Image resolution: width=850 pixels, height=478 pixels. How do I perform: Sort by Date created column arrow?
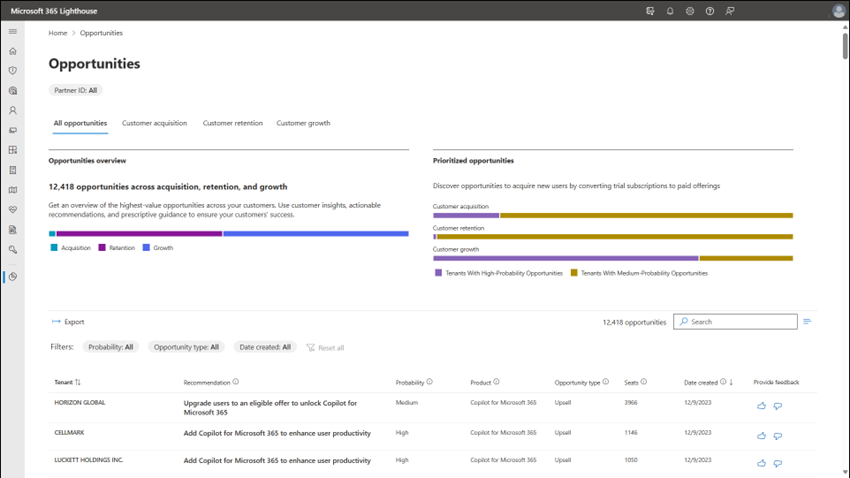point(731,382)
